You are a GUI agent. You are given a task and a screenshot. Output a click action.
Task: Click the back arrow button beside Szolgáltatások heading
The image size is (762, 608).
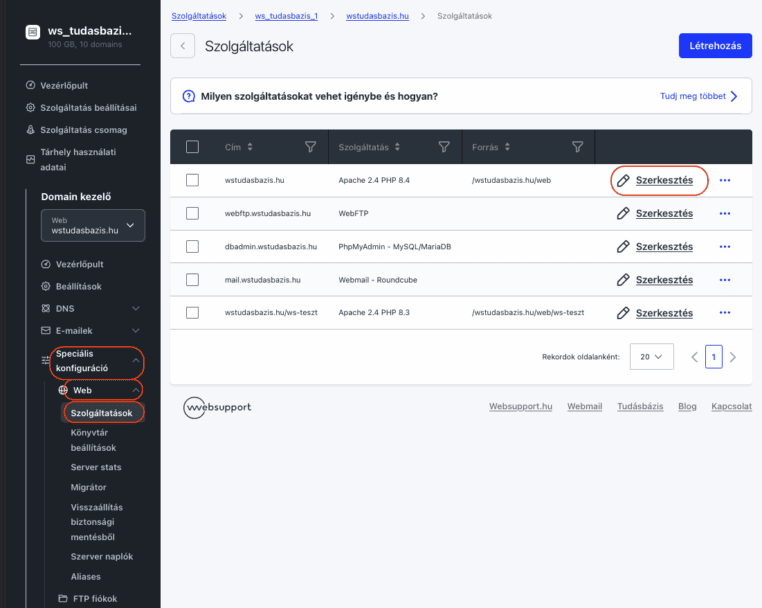point(182,46)
